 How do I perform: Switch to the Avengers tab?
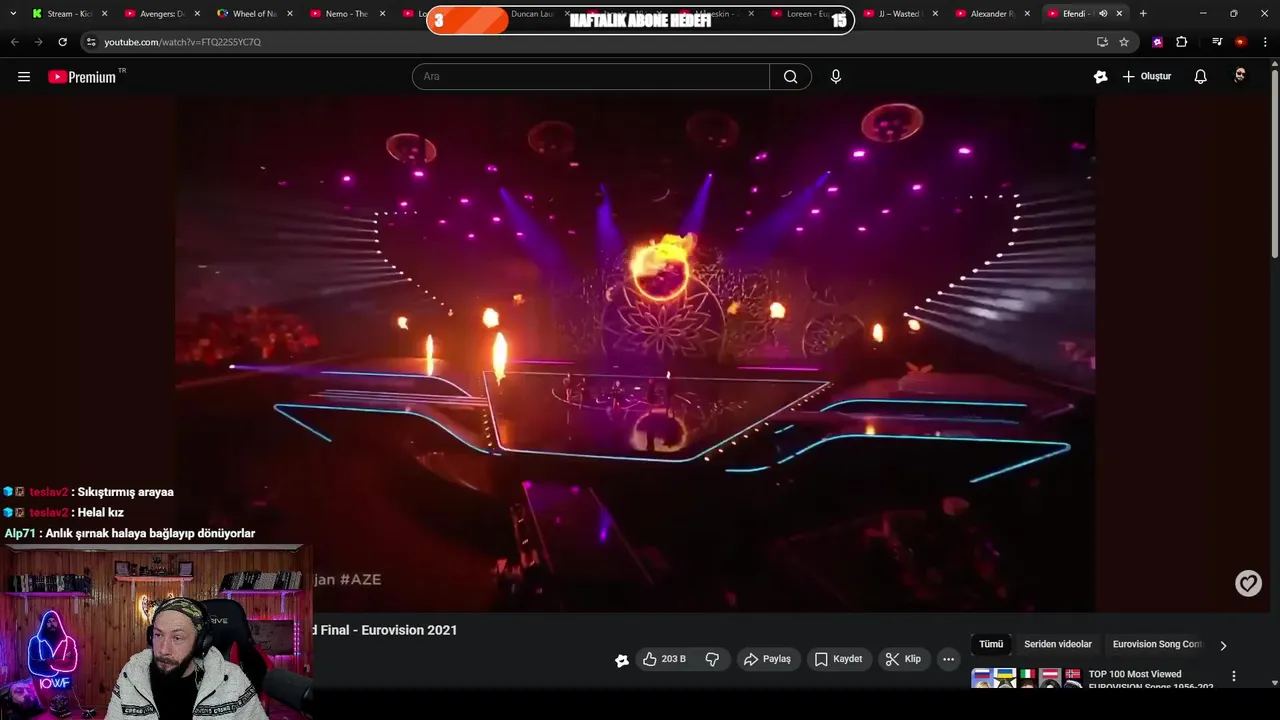pyautogui.click(x=159, y=14)
